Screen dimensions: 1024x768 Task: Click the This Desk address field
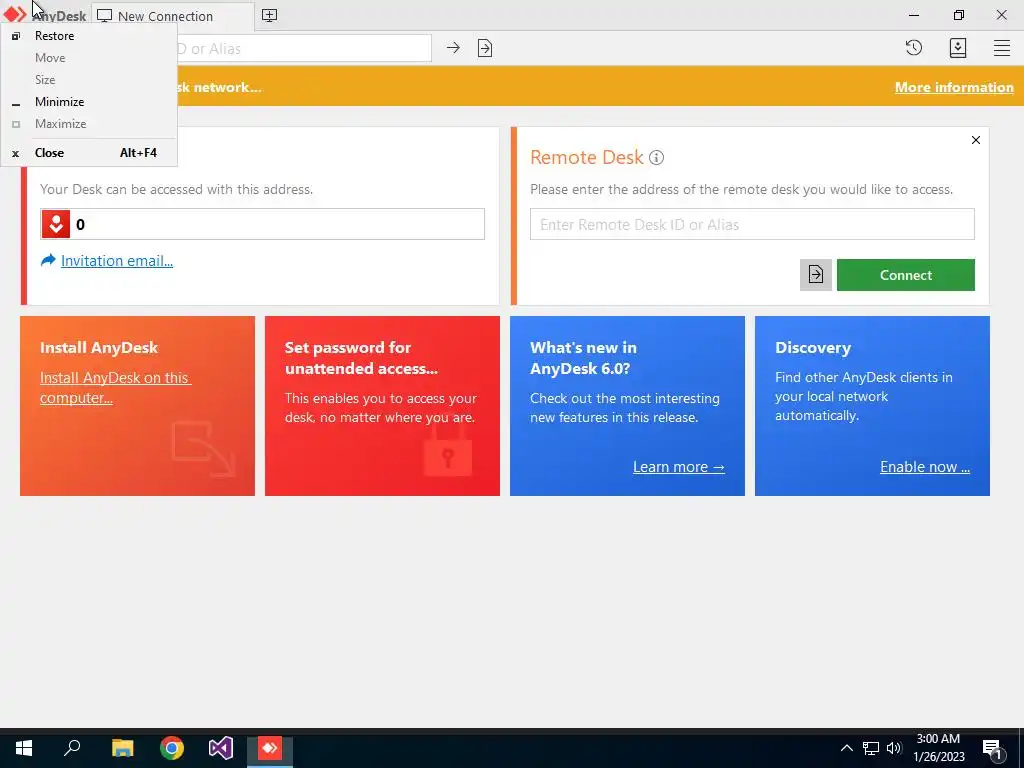coord(263,224)
